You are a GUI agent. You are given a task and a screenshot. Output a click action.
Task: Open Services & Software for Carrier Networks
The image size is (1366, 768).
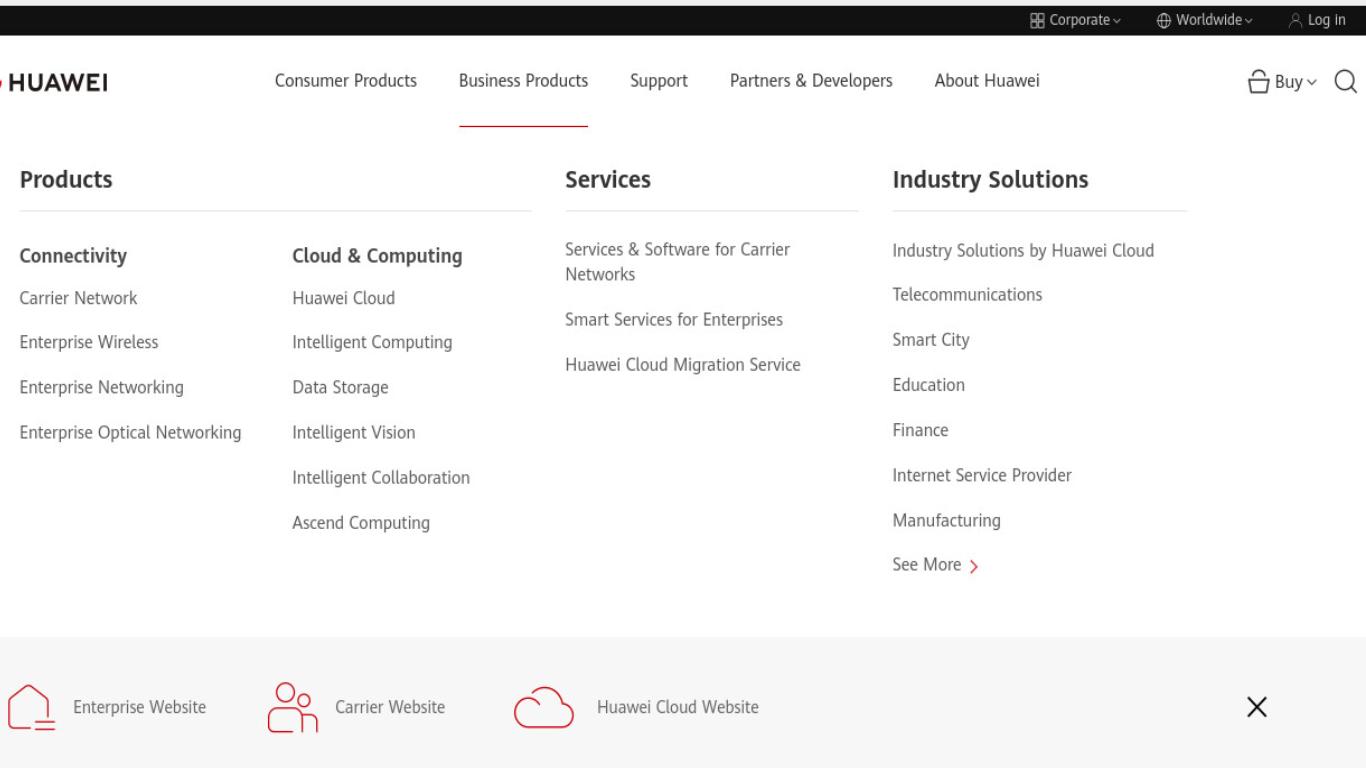click(678, 262)
